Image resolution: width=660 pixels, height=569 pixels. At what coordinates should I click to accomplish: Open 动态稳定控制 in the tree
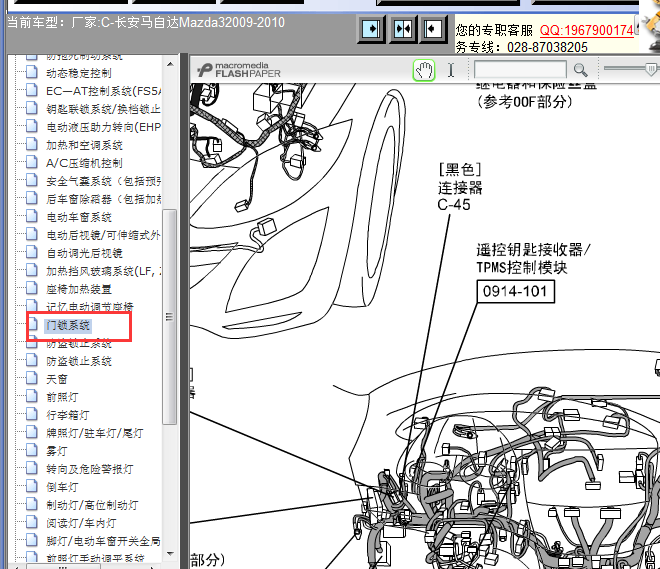pyautogui.click(x=79, y=73)
